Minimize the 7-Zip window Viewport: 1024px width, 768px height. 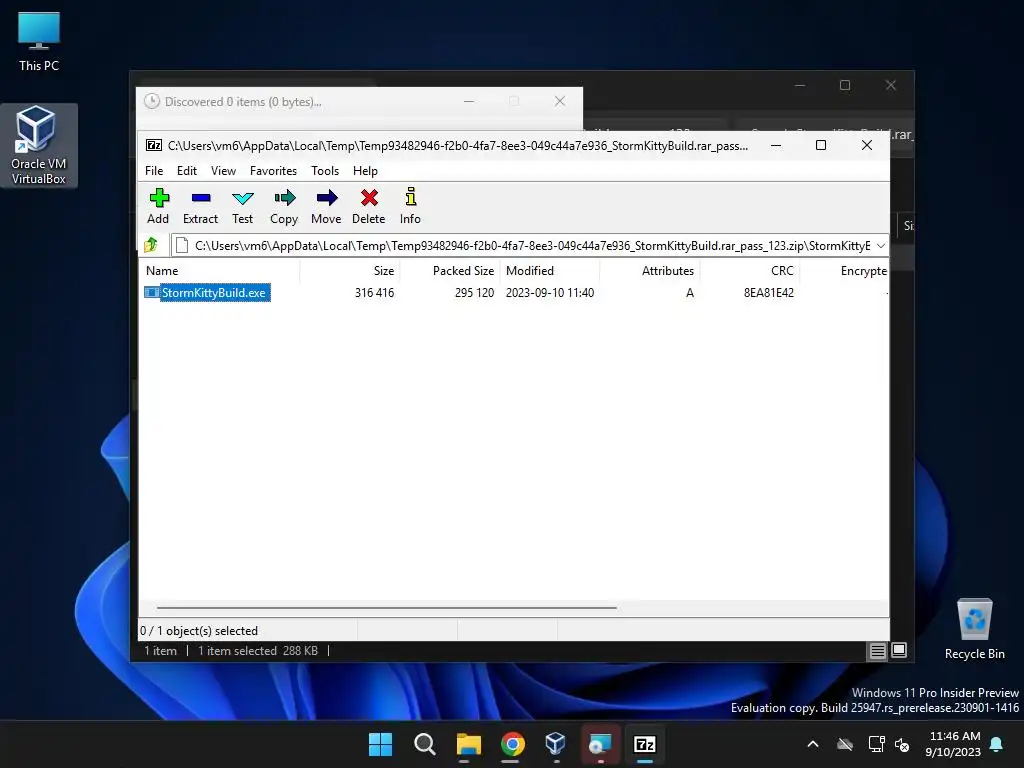776,145
